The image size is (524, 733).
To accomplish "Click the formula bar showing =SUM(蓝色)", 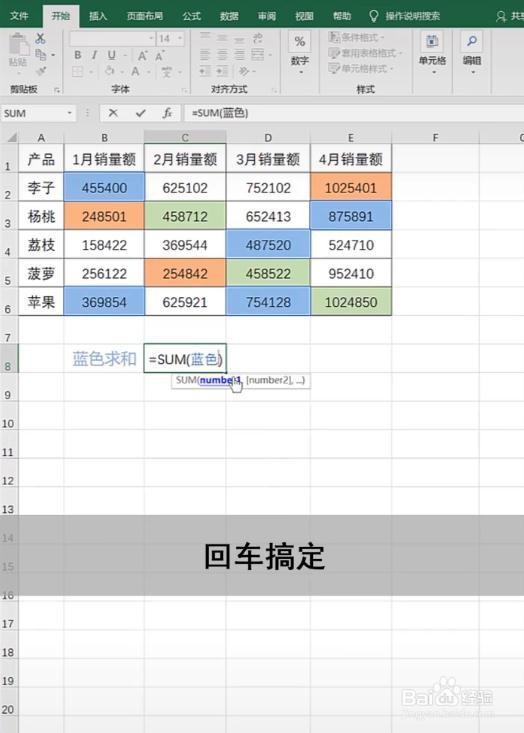I will 355,113.
